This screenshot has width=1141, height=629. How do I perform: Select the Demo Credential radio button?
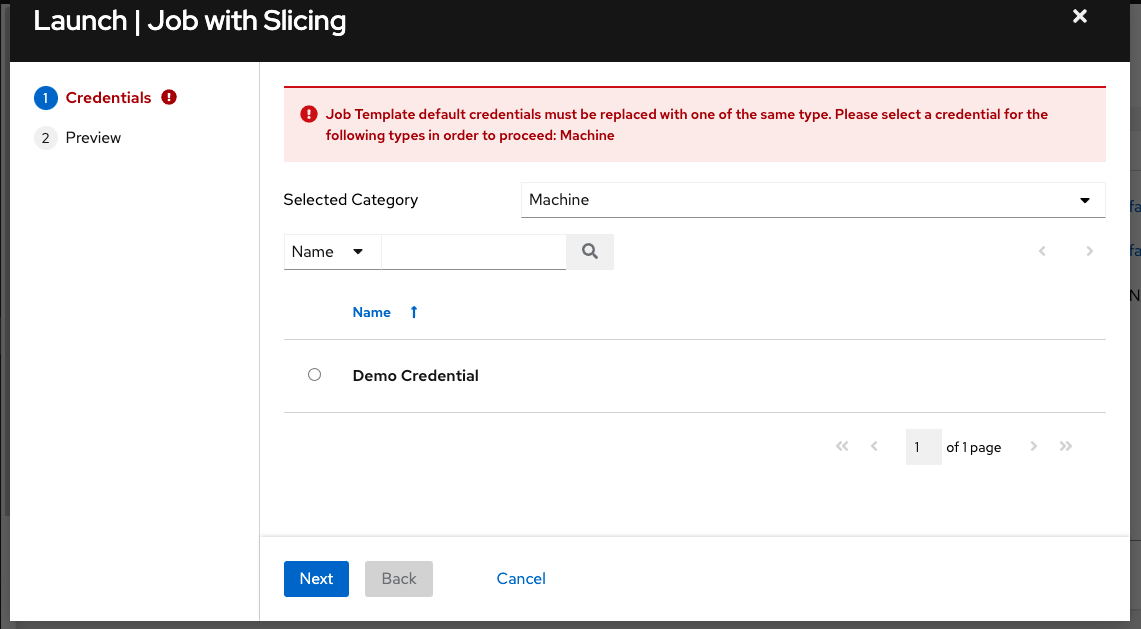coord(314,375)
